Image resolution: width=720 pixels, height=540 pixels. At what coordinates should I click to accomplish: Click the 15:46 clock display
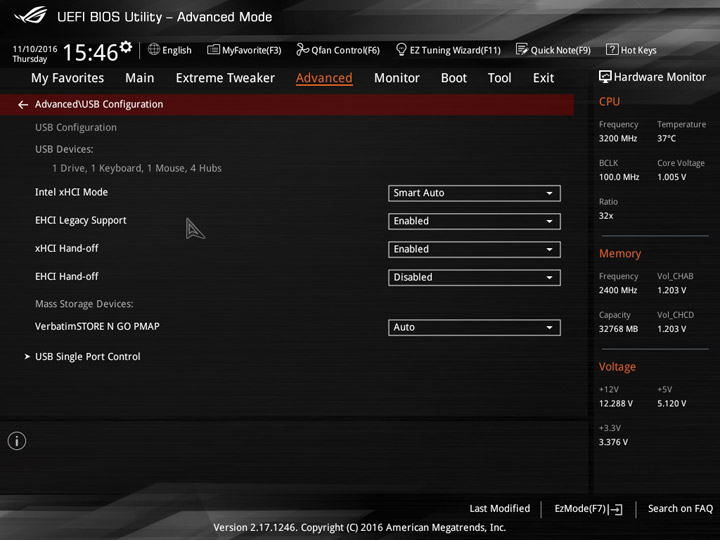point(90,52)
